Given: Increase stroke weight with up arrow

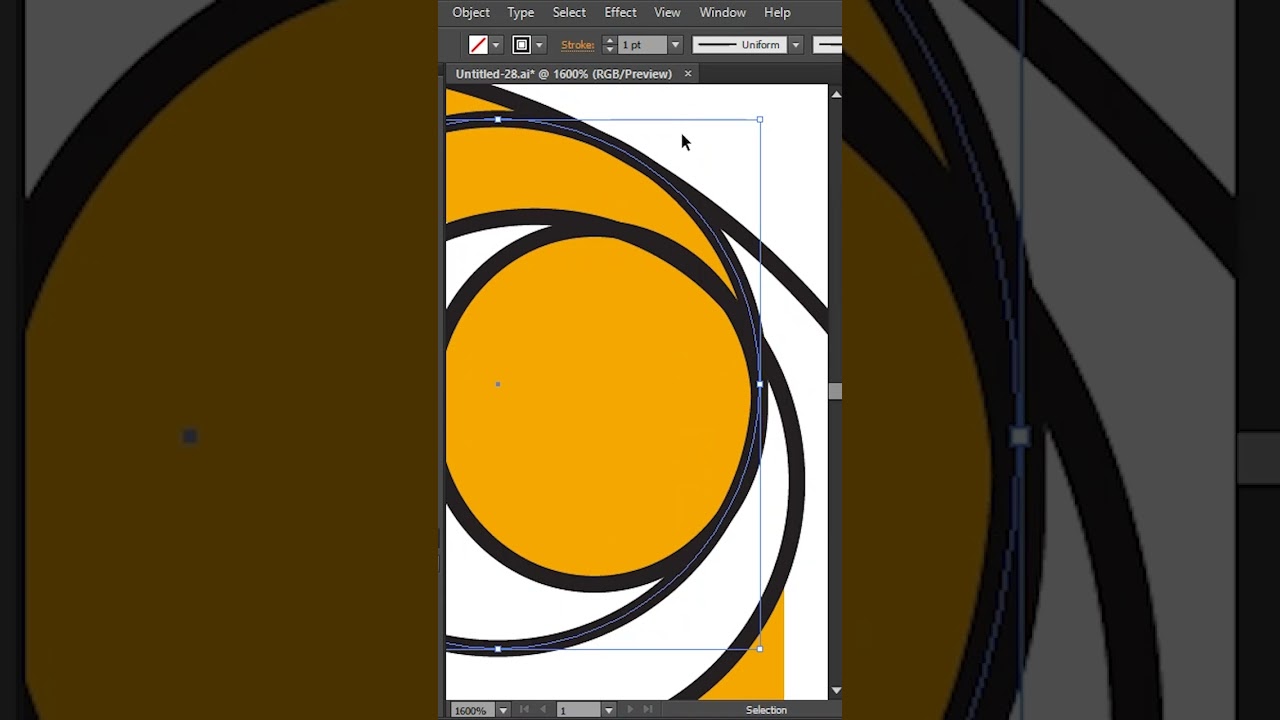Looking at the screenshot, I should (609, 40).
